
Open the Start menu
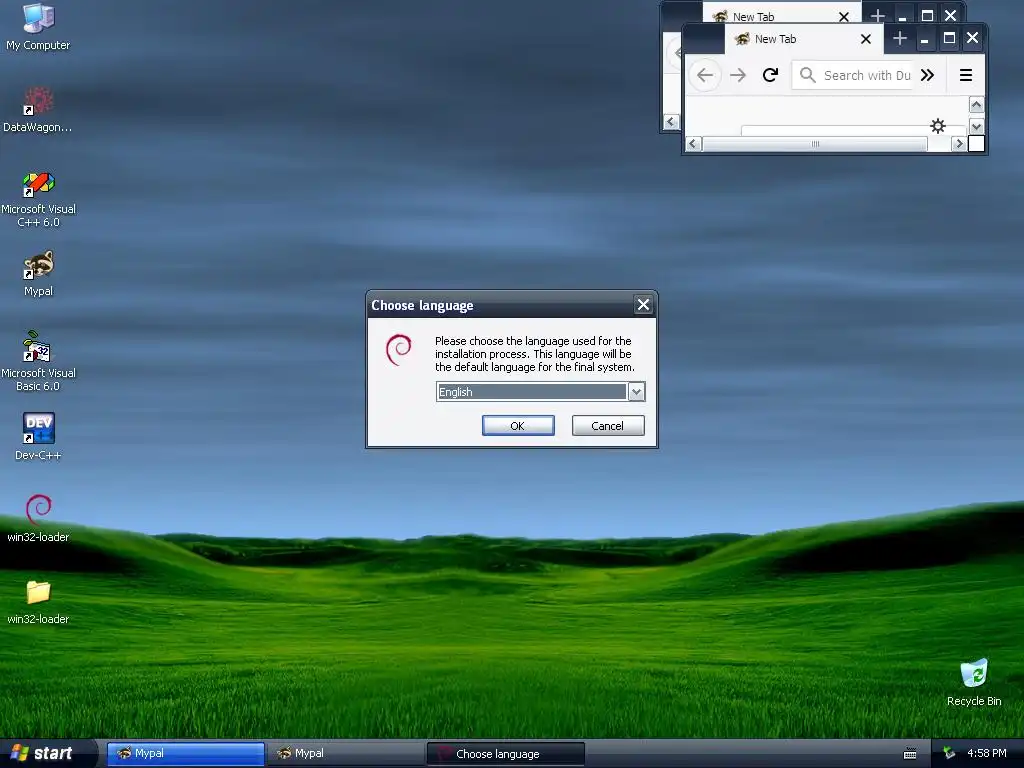coord(48,754)
